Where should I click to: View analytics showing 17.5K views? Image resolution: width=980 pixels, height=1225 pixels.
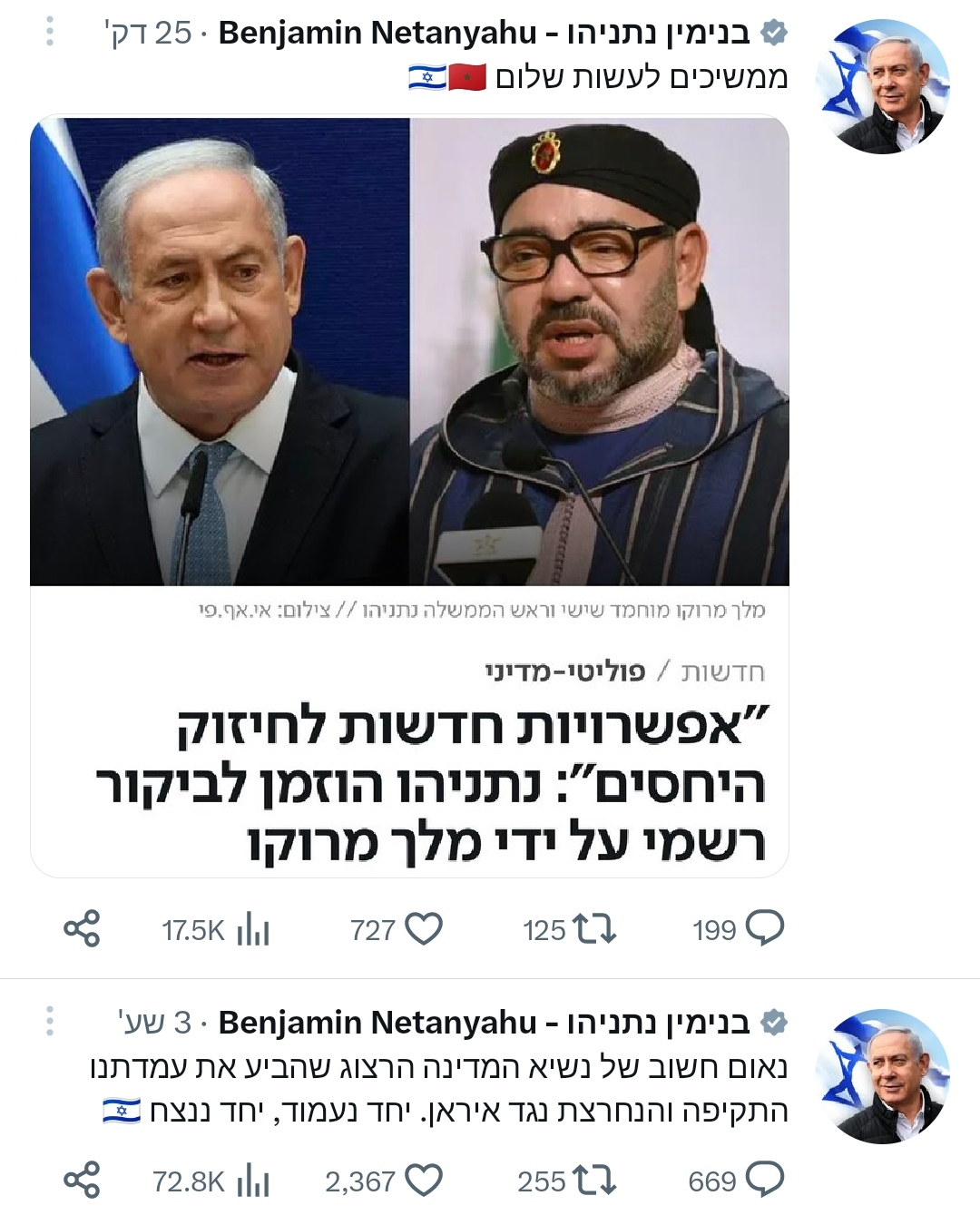252,930
